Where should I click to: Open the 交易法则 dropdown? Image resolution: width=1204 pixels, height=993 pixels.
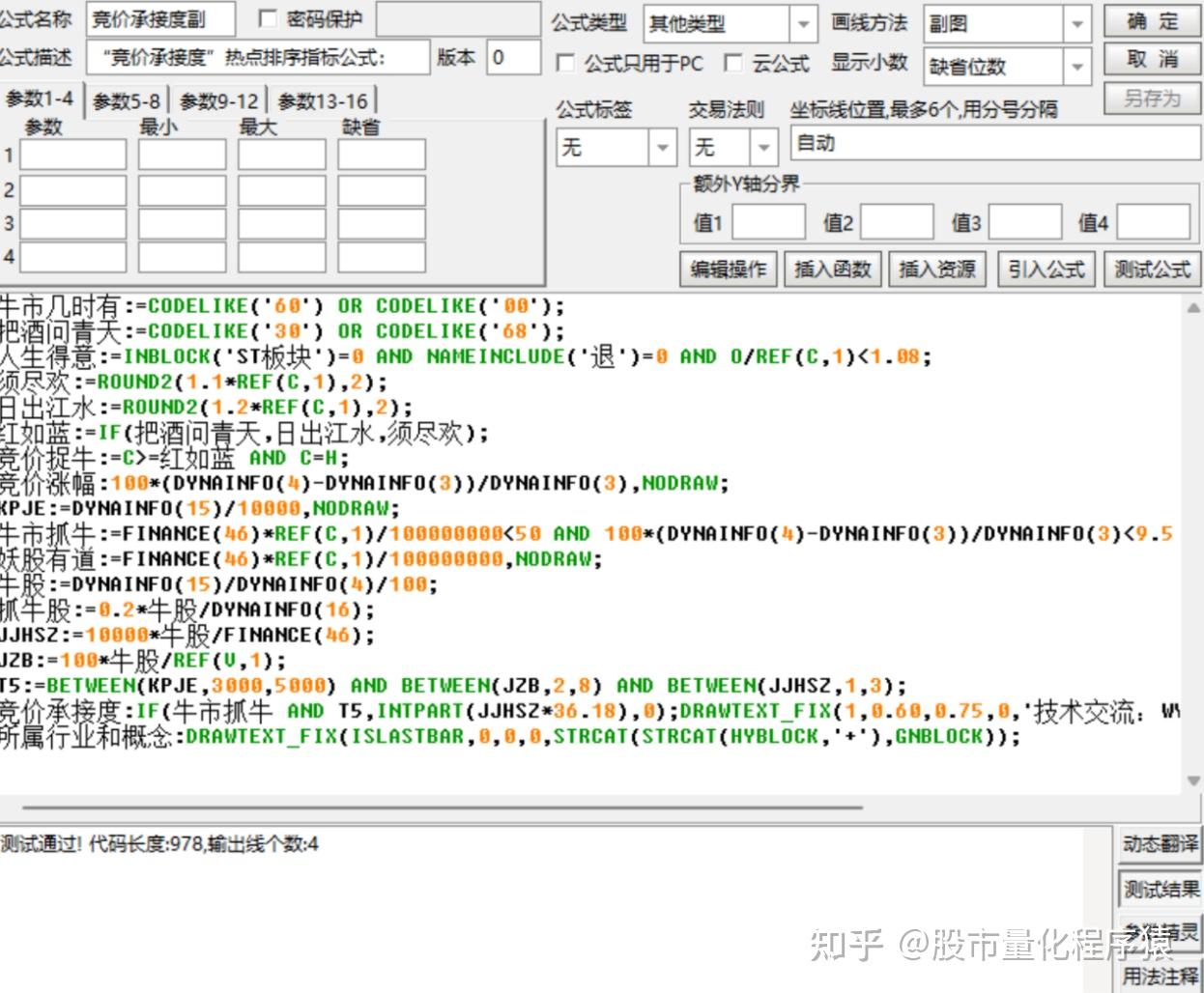click(764, 147)
